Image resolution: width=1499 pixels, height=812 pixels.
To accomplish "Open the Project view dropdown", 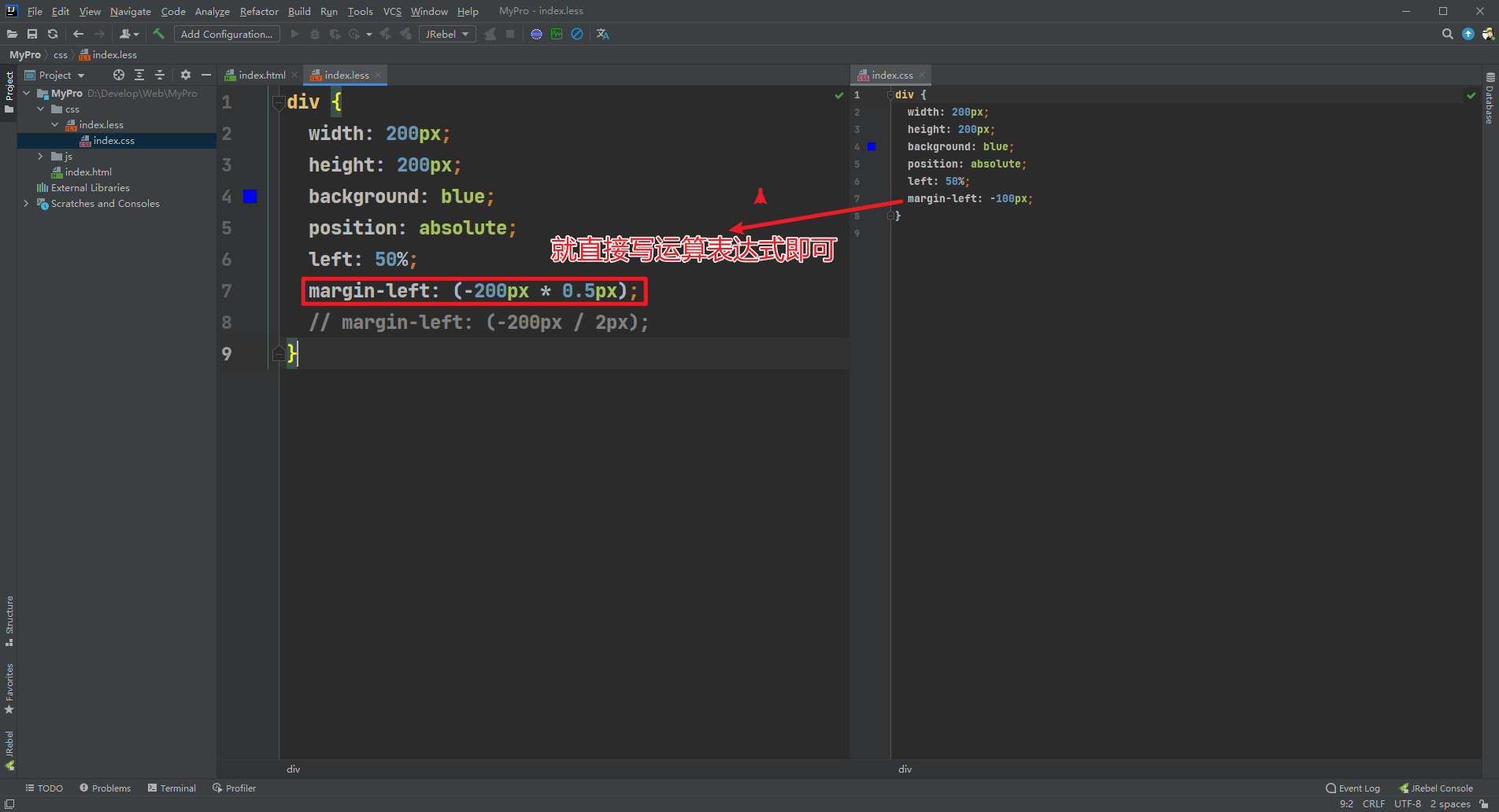I will tap(54, 75).
